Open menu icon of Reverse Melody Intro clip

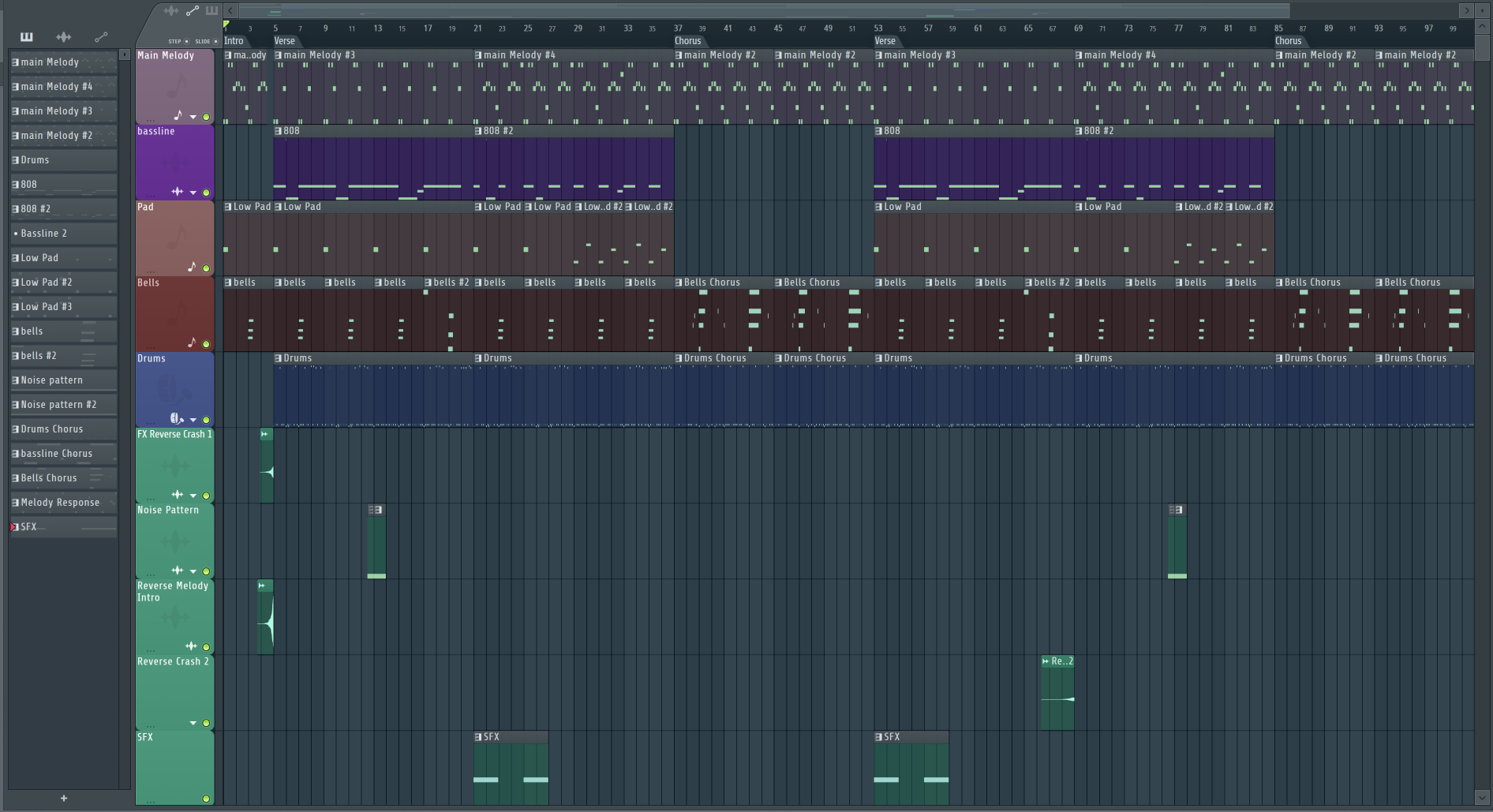(262, 586)
